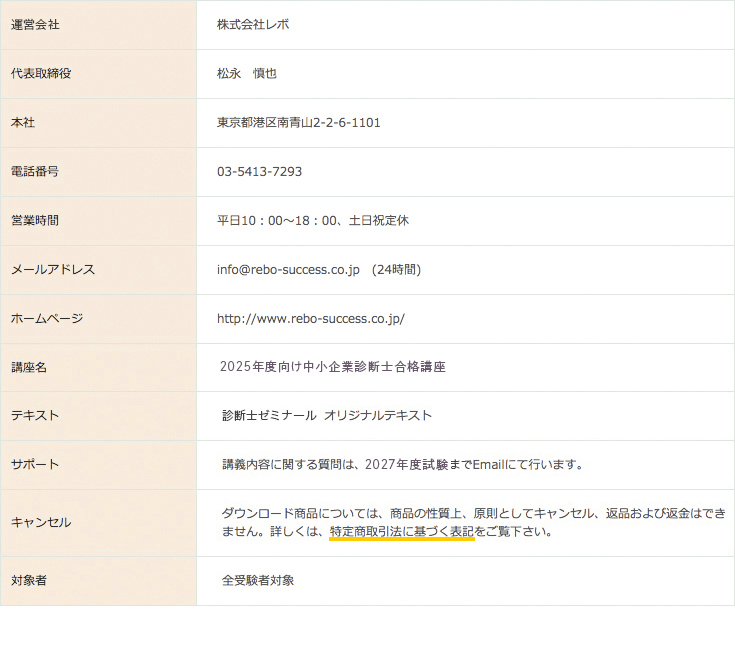Select the representative name 松永 慎也
This screenshot has height=656, width=735.
click(x=247, y=73)
